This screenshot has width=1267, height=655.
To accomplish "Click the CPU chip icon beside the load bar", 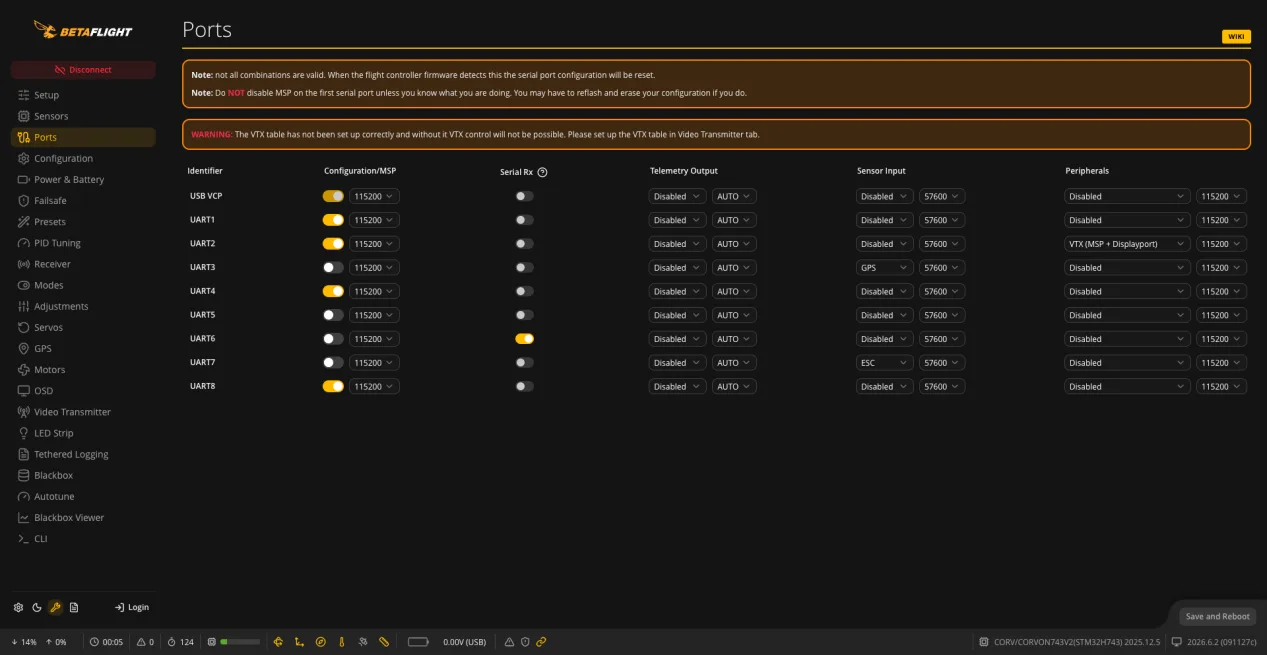I will click(x=212, y=642).
